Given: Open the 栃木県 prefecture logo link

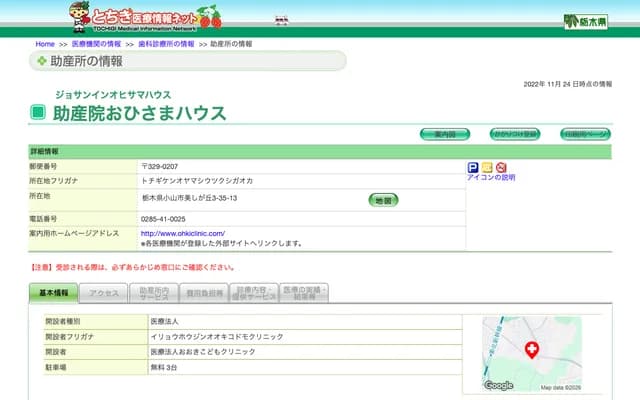Looking at the screenshot, I should pyautogui.click(x=586, y=22).
